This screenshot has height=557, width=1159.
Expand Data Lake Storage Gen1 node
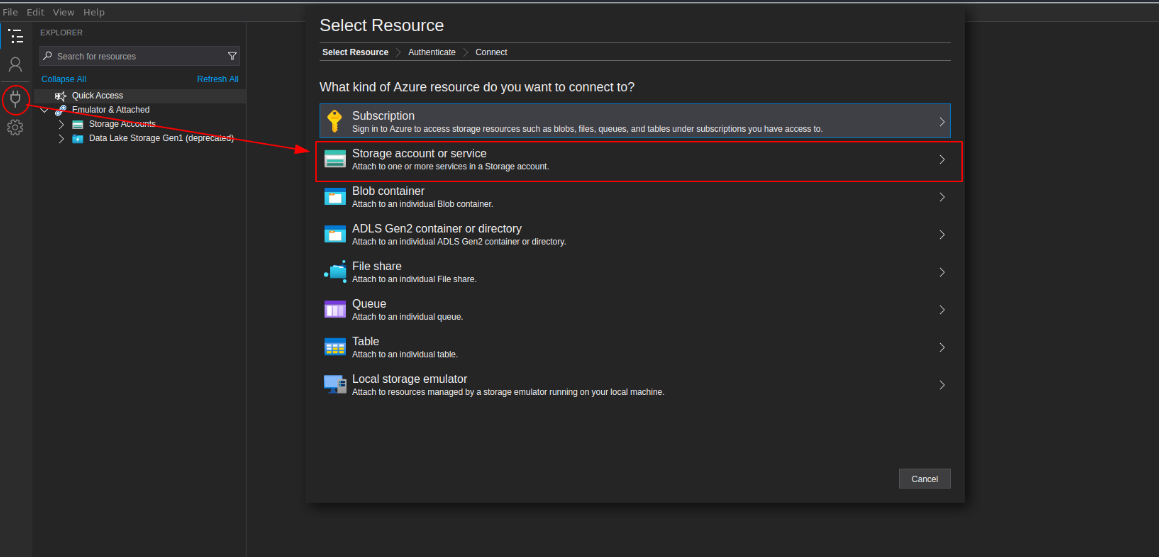point(61,138)
